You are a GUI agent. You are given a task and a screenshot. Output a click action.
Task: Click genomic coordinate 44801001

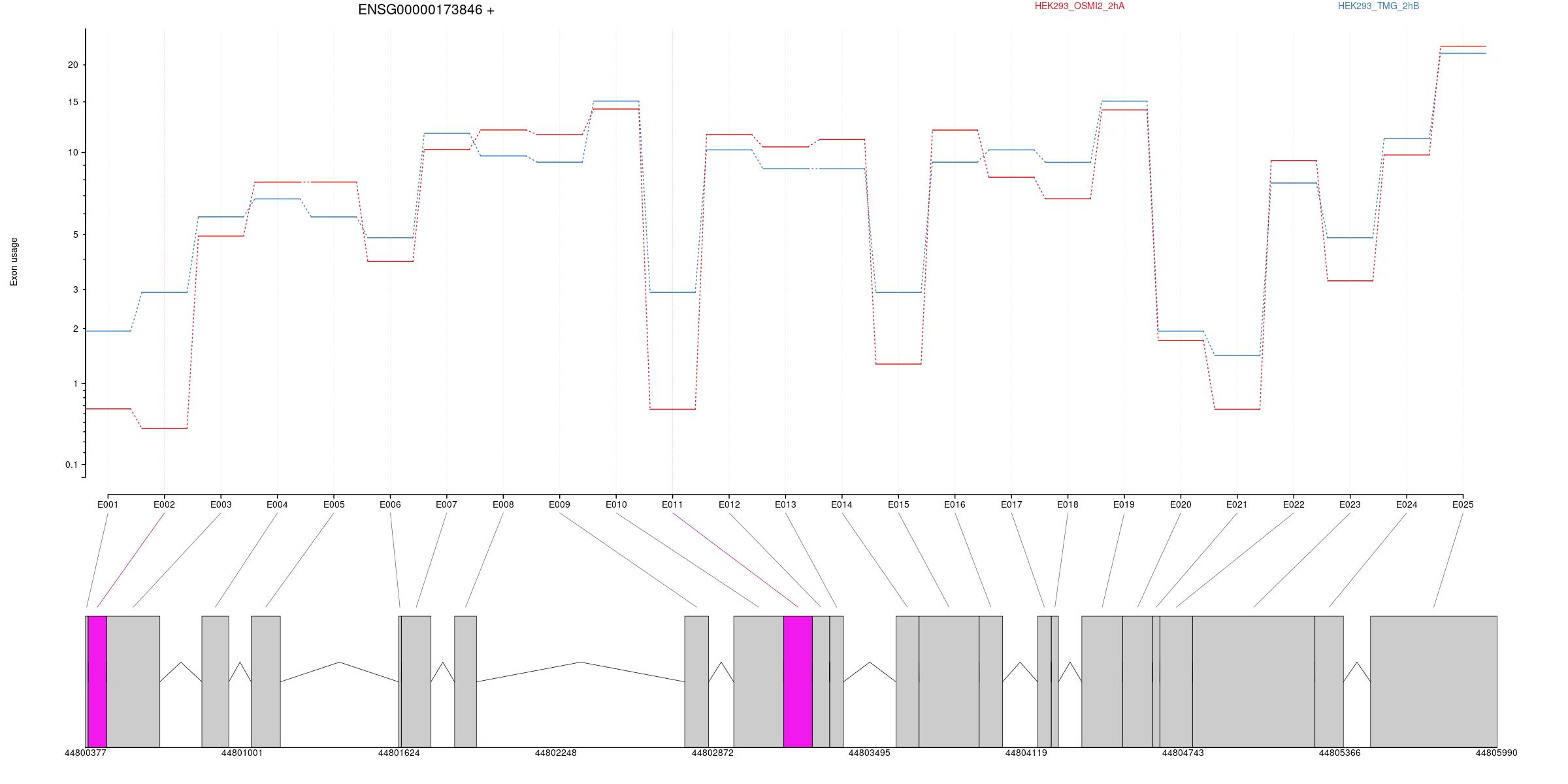click(x=242, y=753)
